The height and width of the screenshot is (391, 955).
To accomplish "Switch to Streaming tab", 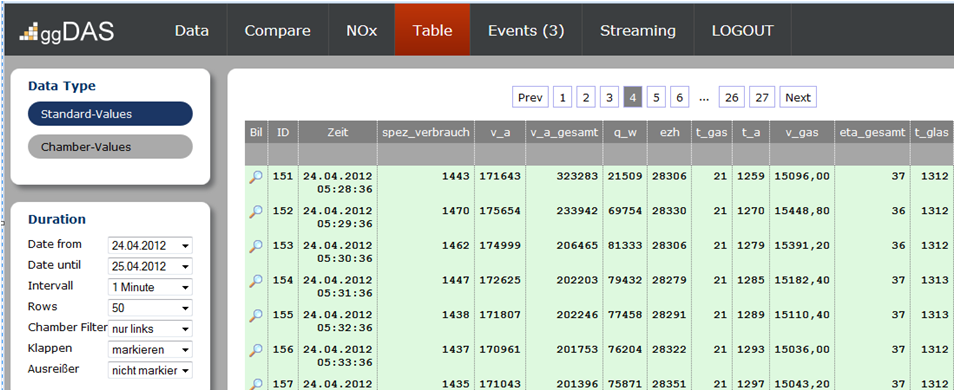I will (x=638, y=30).
